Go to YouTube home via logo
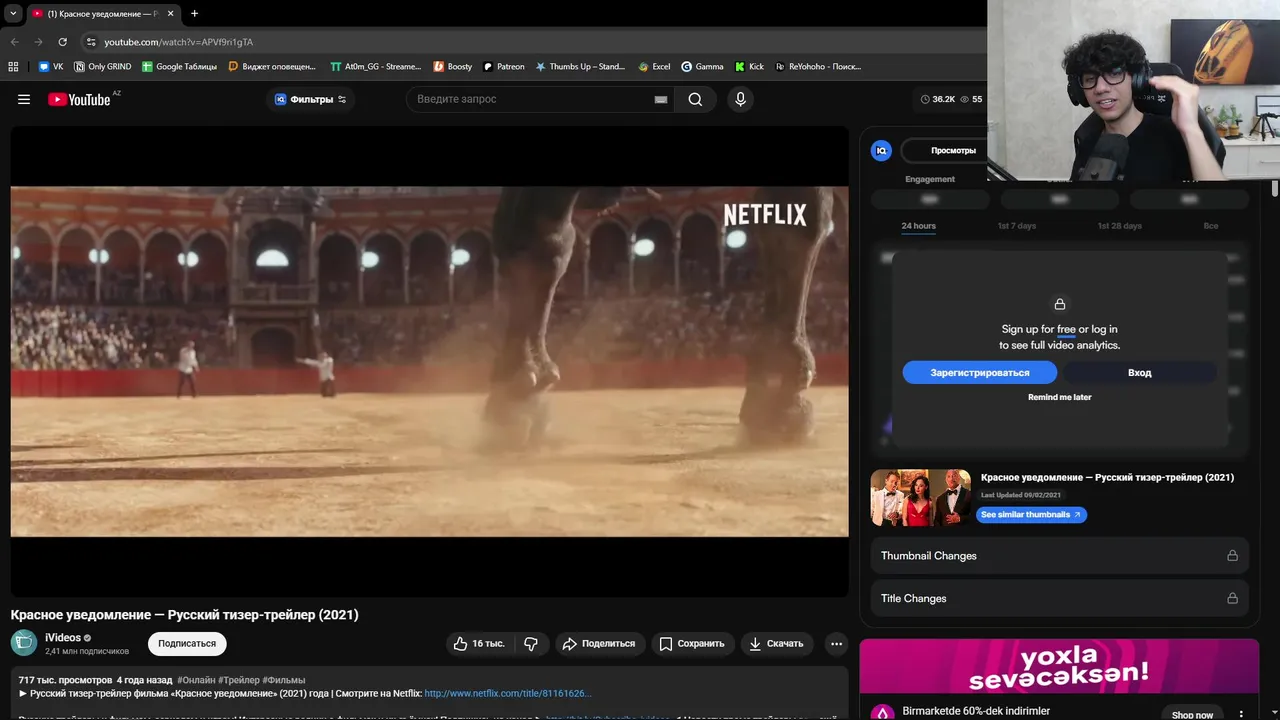The image size is (1280, 720). tap(79, 99)
